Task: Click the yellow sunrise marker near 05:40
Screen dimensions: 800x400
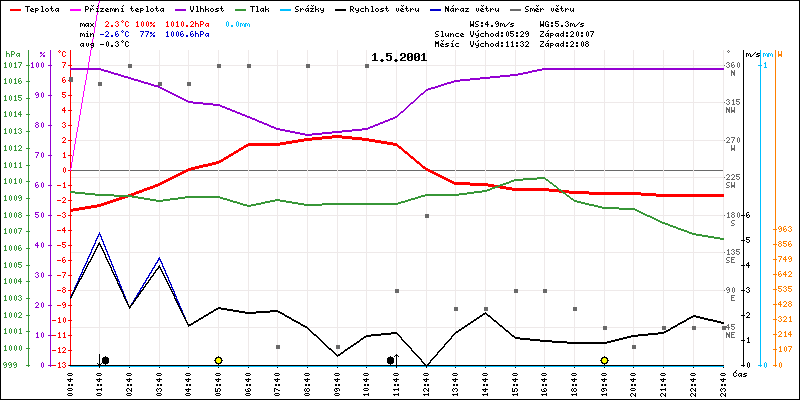Action: [218, 360]
